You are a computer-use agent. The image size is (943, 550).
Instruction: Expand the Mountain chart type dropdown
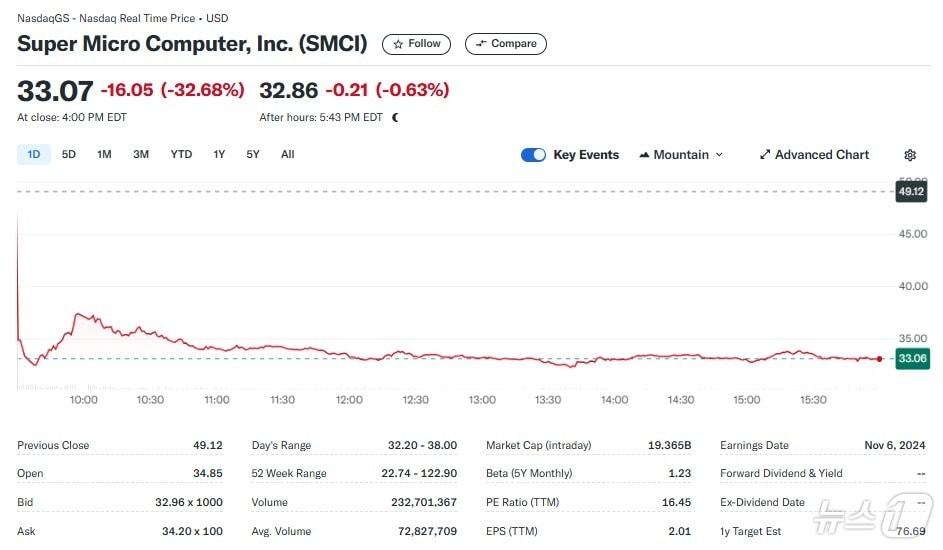(719, 155)
